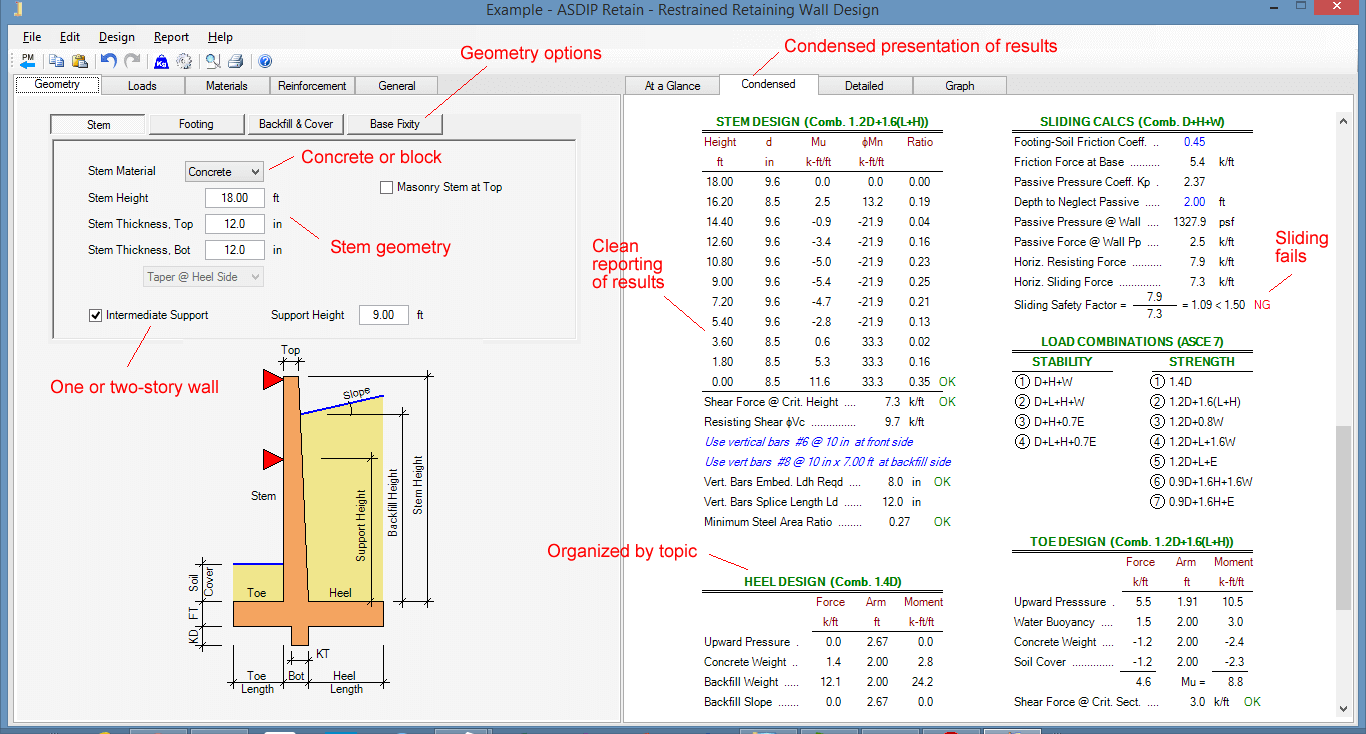Click the Copy icon in the toolbar
The width and height of the screenshot is (1366, 734).
pos(57,61)
